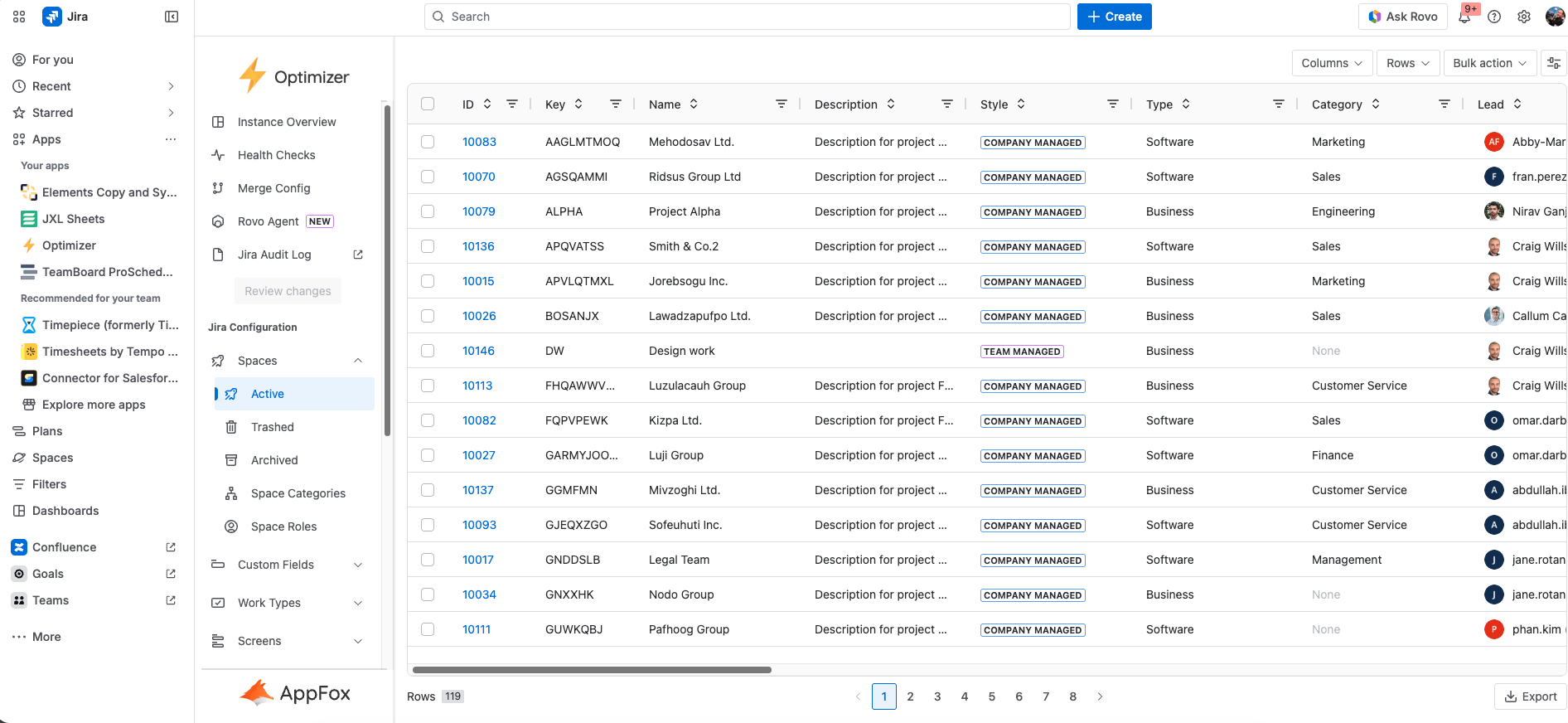Open project ID 10146 link

(478, 351)
